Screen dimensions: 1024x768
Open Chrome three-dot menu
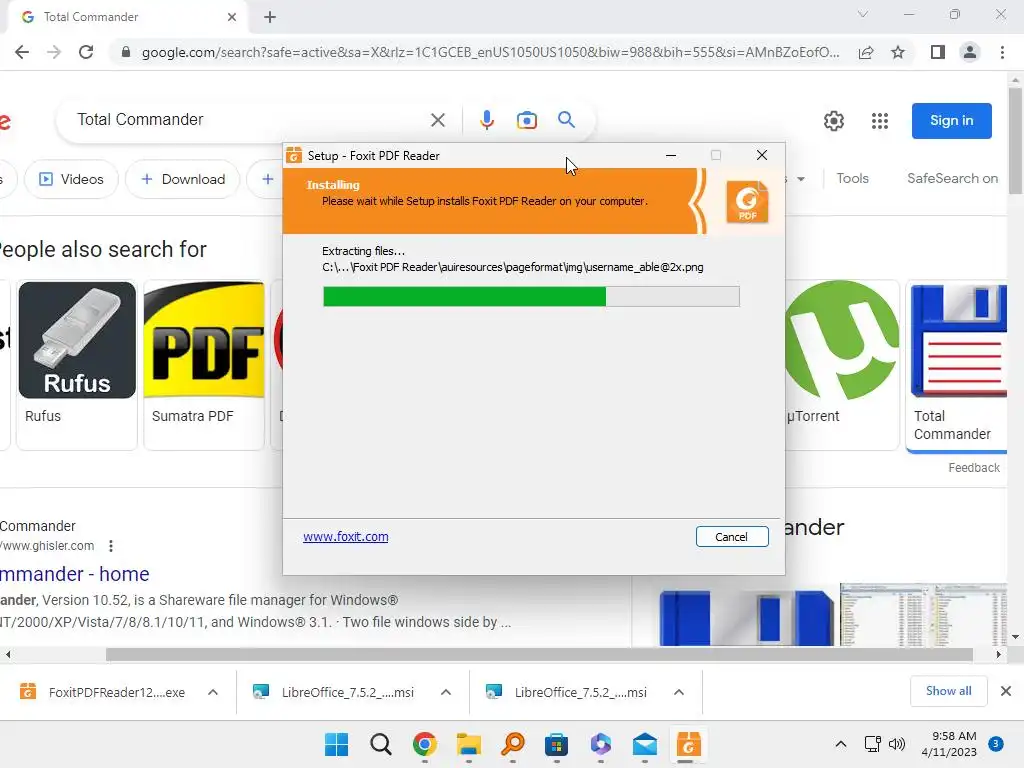pos(1002,52)
